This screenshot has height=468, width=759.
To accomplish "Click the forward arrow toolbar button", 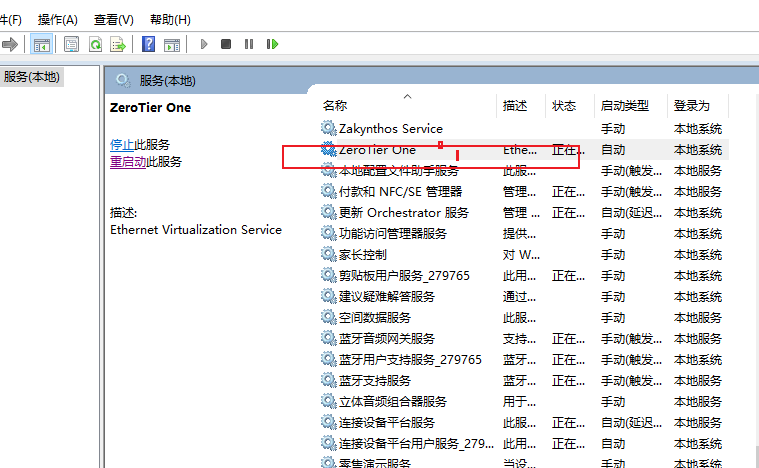I will coord(10,44).
